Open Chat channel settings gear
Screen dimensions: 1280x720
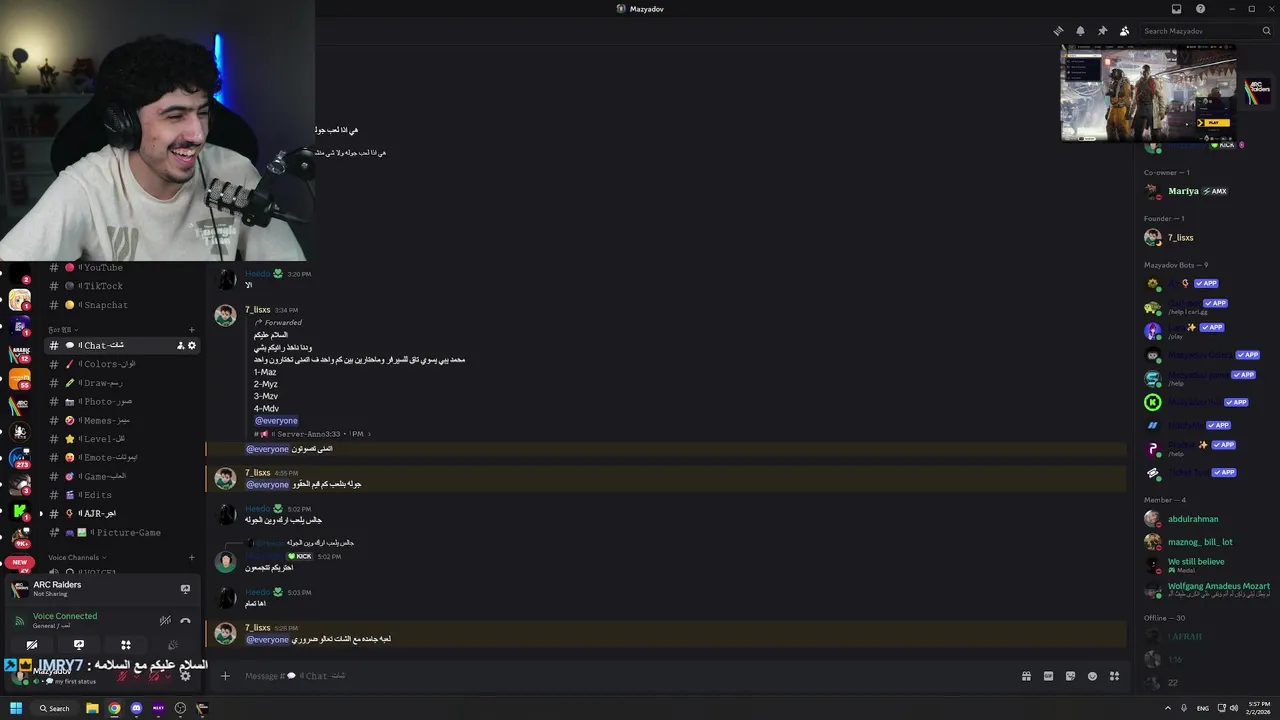[192, 345]
